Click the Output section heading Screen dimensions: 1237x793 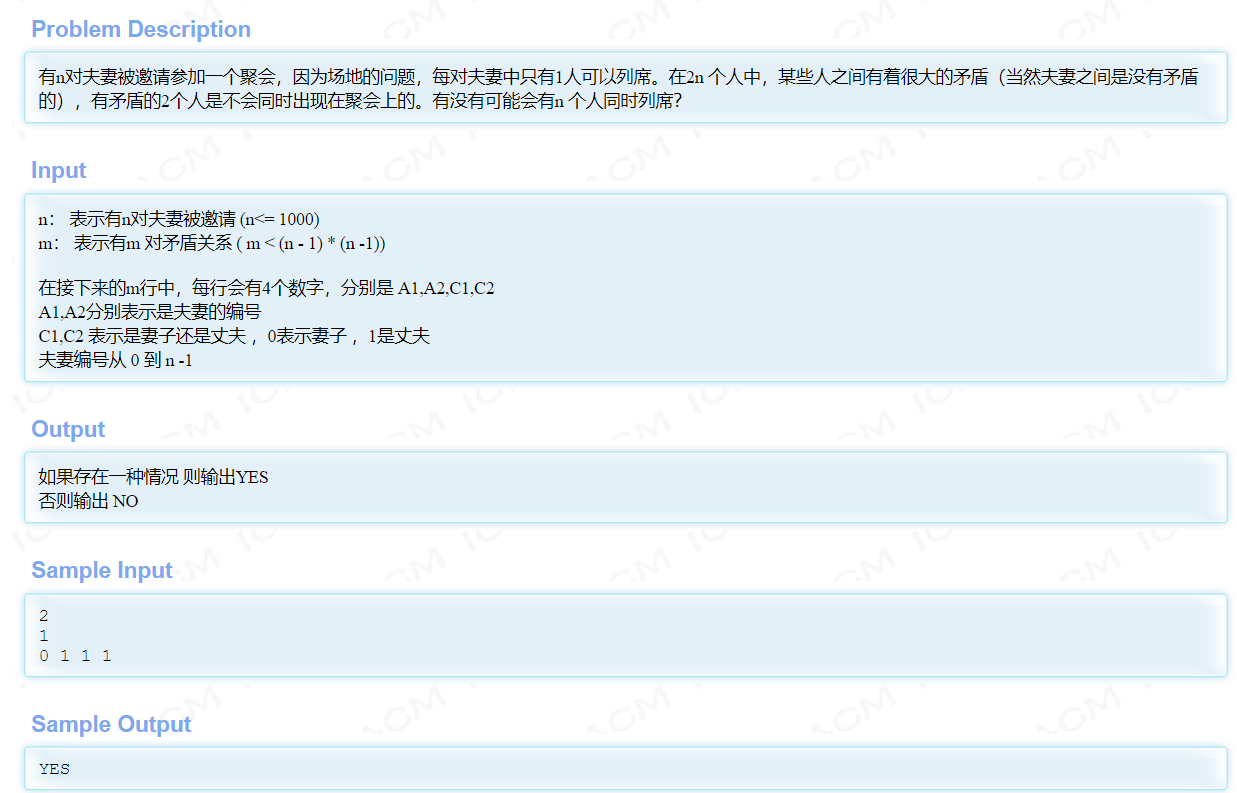(x=68, y=429)
